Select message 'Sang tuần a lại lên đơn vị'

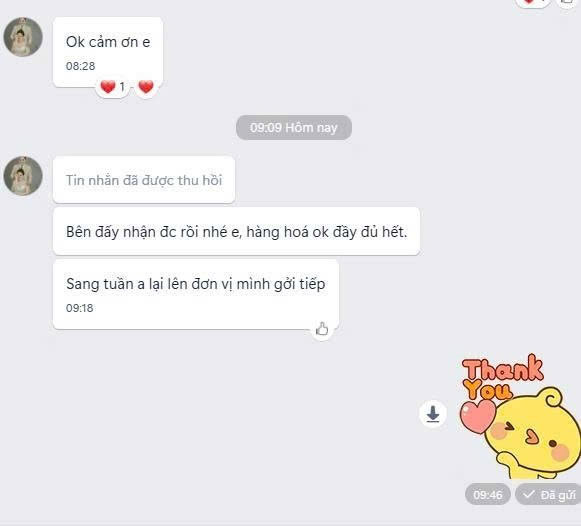tap(196, 294)
